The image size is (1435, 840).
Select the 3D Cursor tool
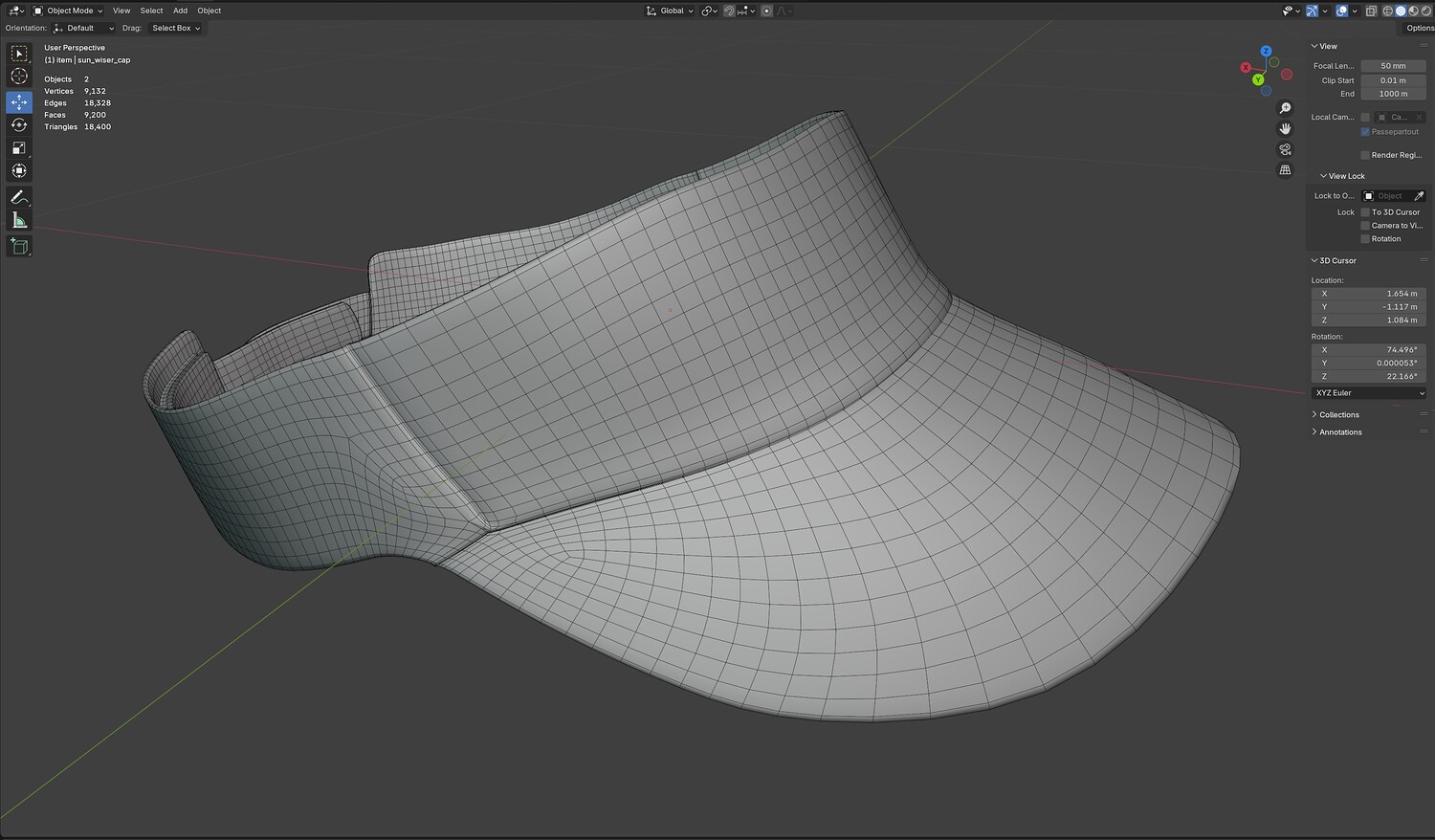(x=19, y=77)
